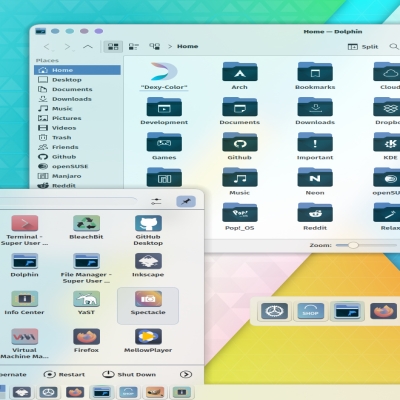
Task: Launch BleachBit from the launcher
Action: 86,227
